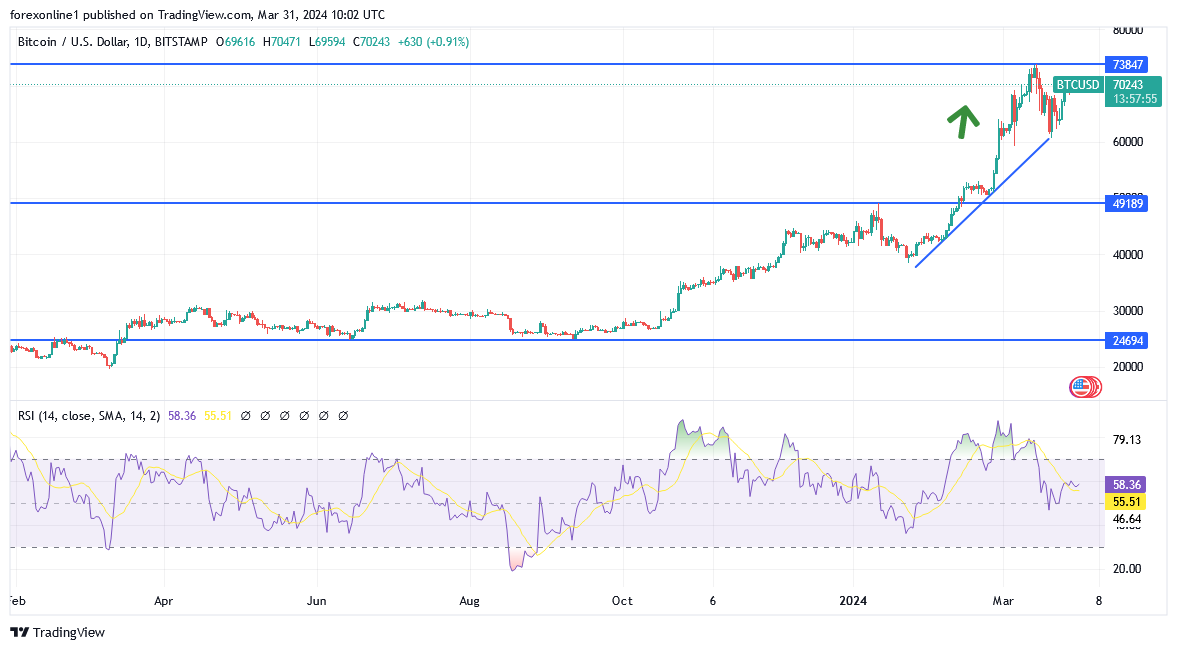Click the daily change +630 (+0.91%)
1177x650 pixels.
click(434, 42)
